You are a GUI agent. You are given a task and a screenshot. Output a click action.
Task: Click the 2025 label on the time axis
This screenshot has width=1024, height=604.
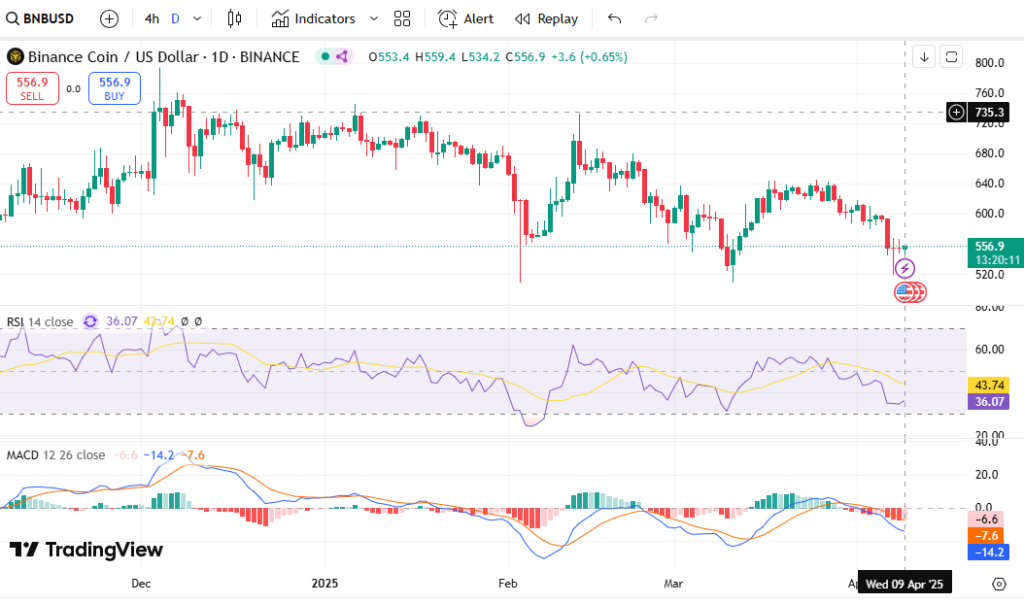point(325,583)
